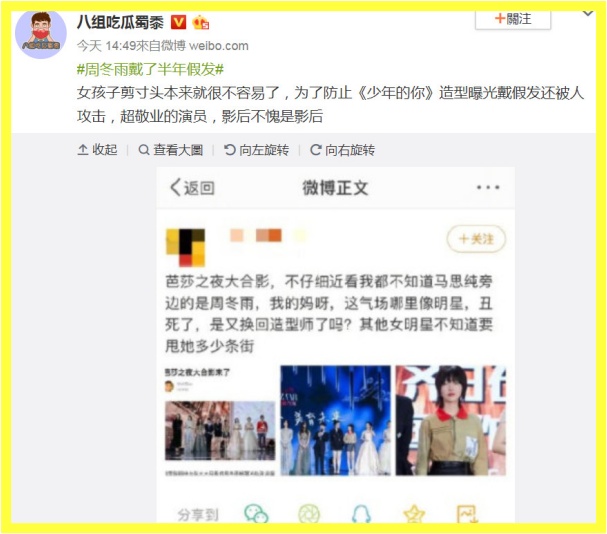
Task: Collapse the image using 收起
Action: click(x=97, y=150)
